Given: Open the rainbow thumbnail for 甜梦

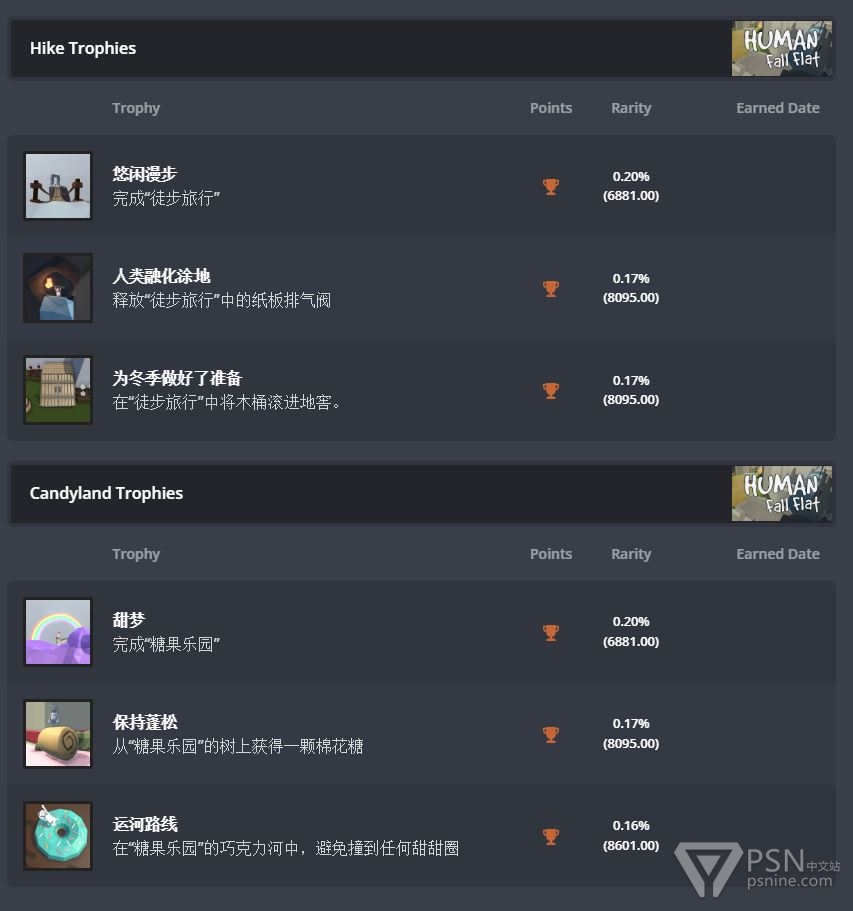Looking at the screenshot, I should (x=58, y=632).
